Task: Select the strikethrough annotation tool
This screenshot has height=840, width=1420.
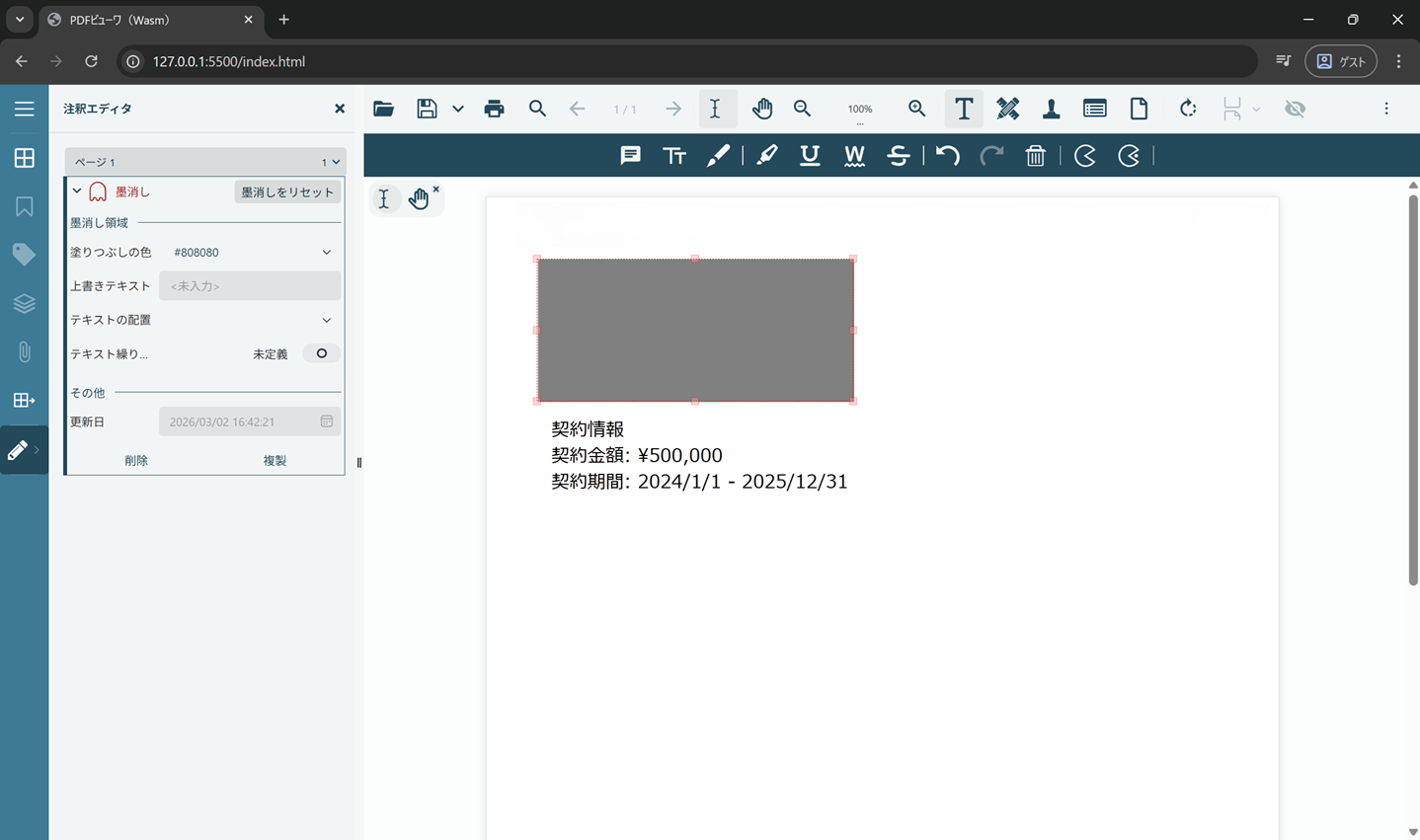Action: pos(898,156)
